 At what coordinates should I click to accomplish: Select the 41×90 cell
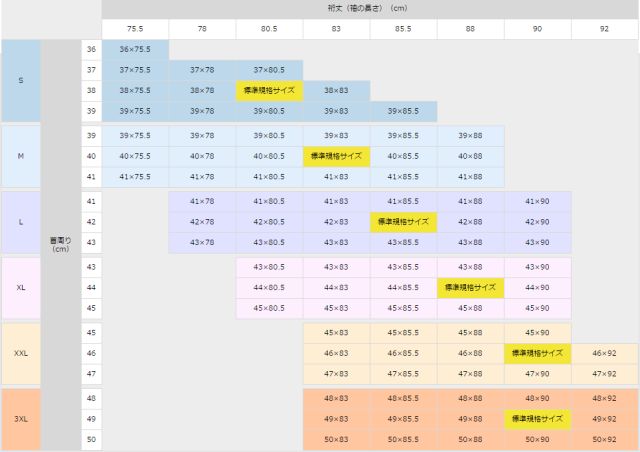pos(537,202)
